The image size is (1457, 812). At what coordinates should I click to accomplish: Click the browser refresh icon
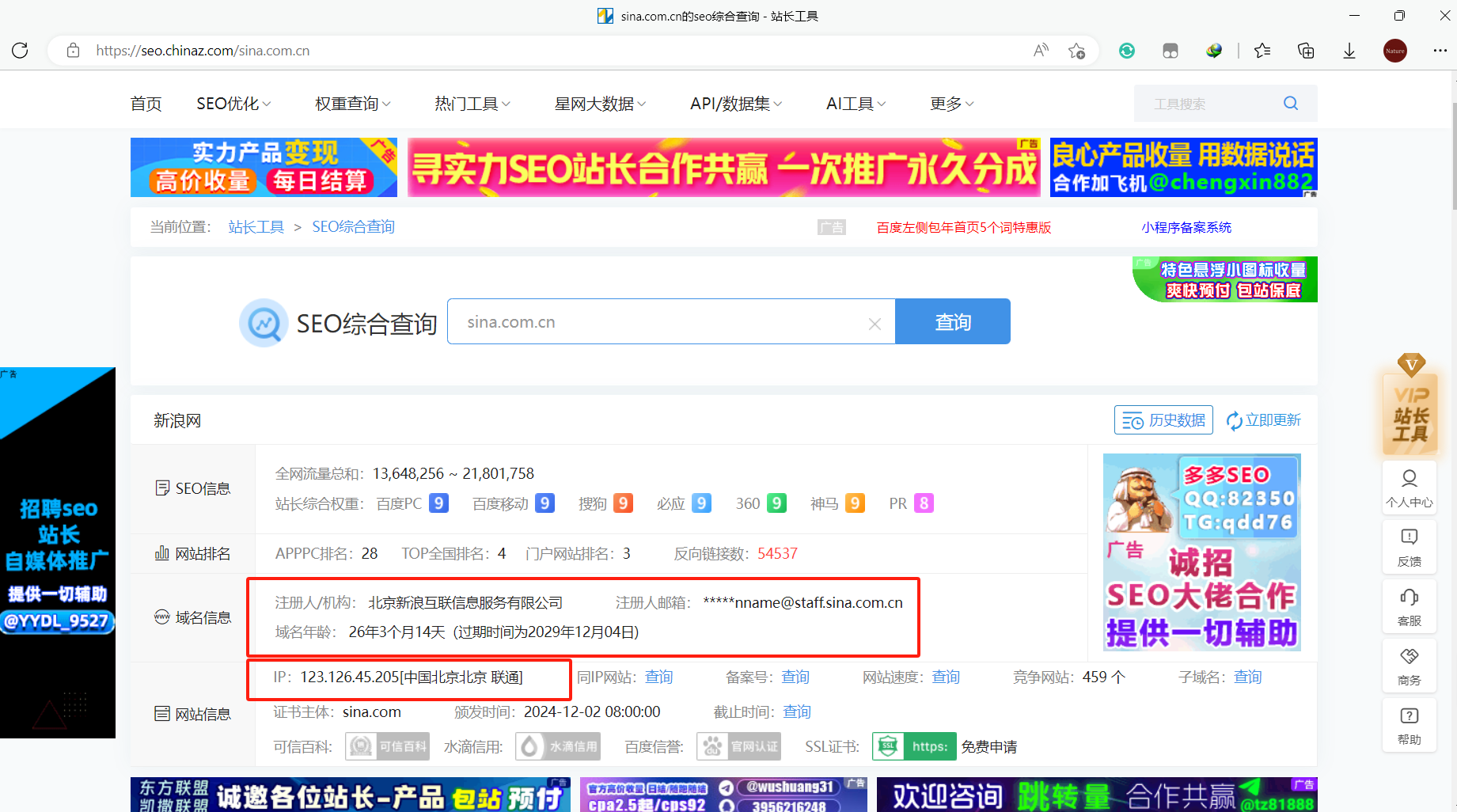point(21,51)
